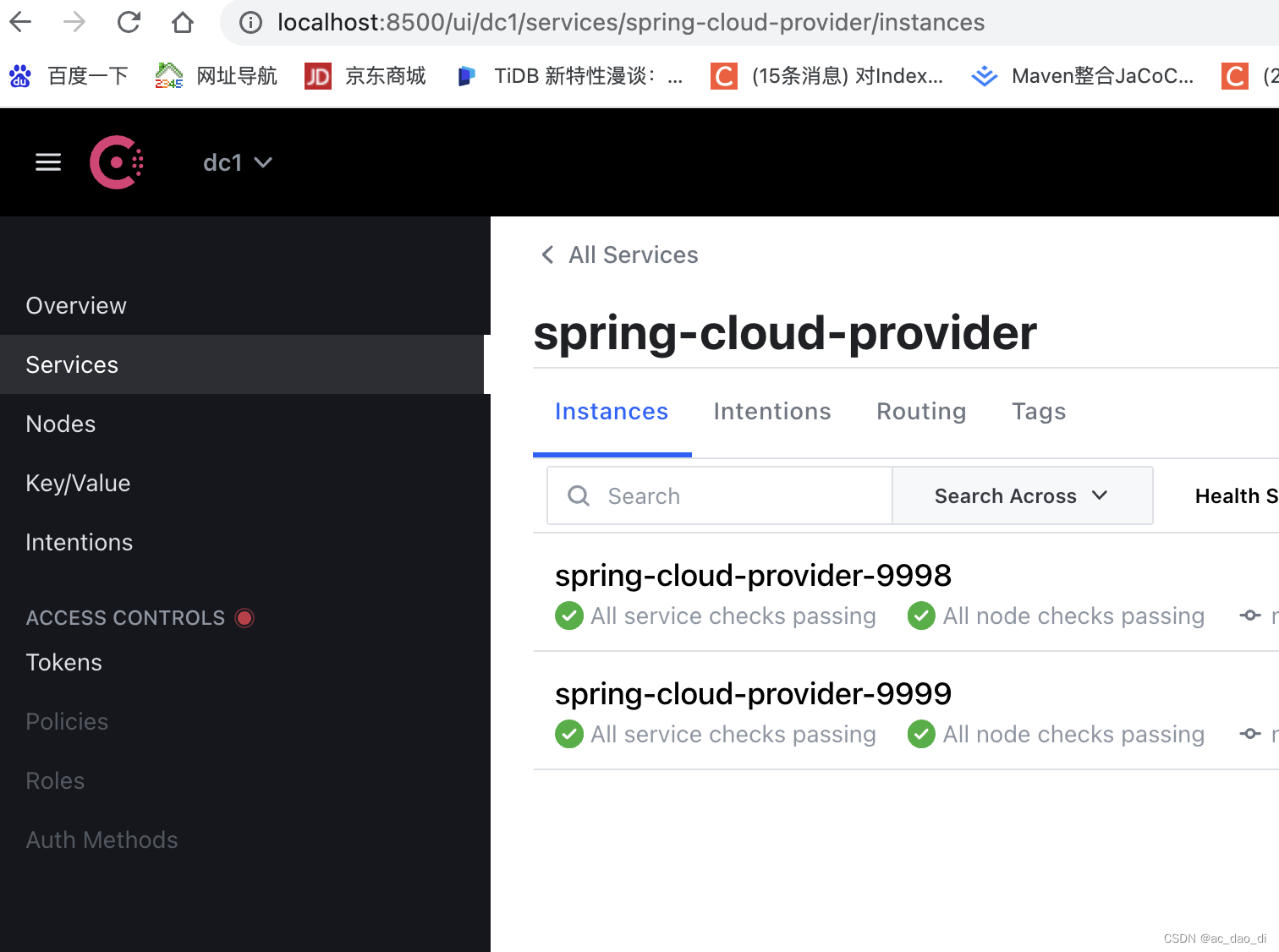The height and width of the screenshot is (952, 1279).
Task: Click the node icon on 9999 row
Action: click(1250, 734)
